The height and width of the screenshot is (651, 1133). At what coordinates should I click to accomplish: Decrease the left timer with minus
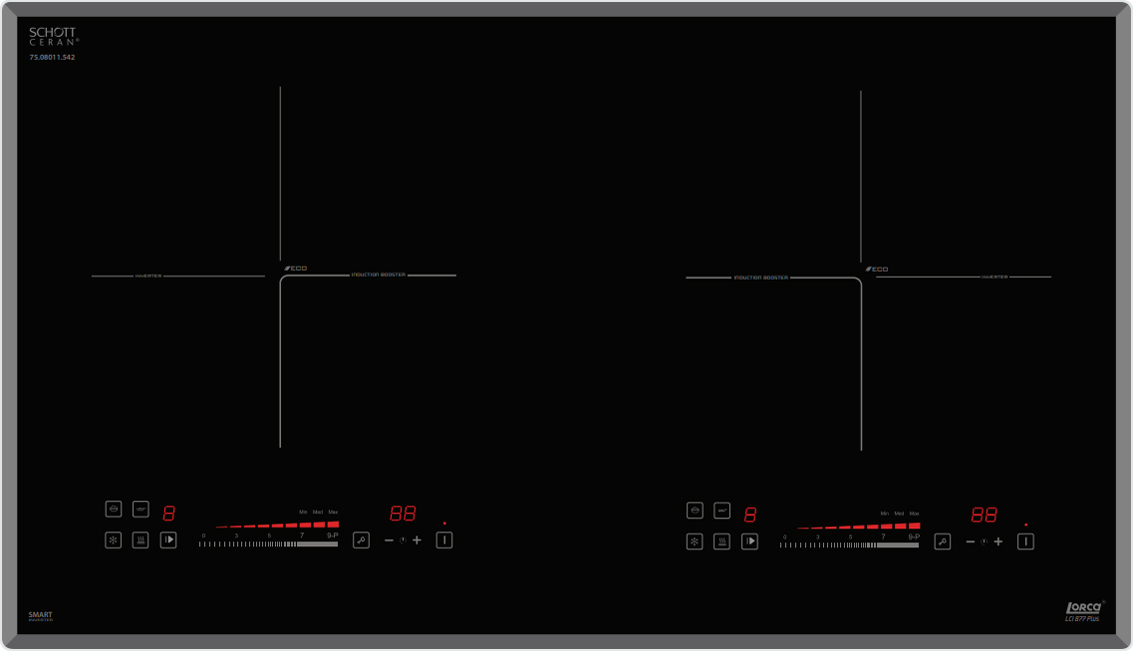click(x=389, y=540)
